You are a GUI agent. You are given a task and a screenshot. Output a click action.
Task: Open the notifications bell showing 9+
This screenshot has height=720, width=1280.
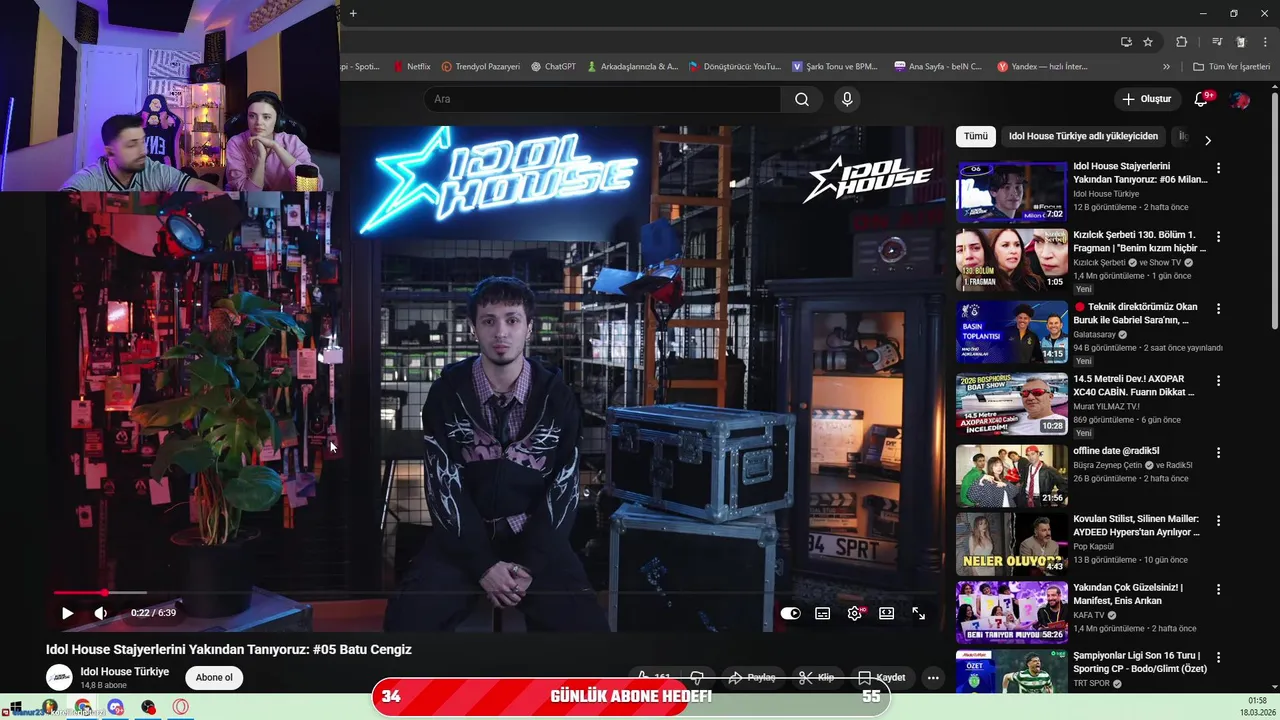(1202, 99)
